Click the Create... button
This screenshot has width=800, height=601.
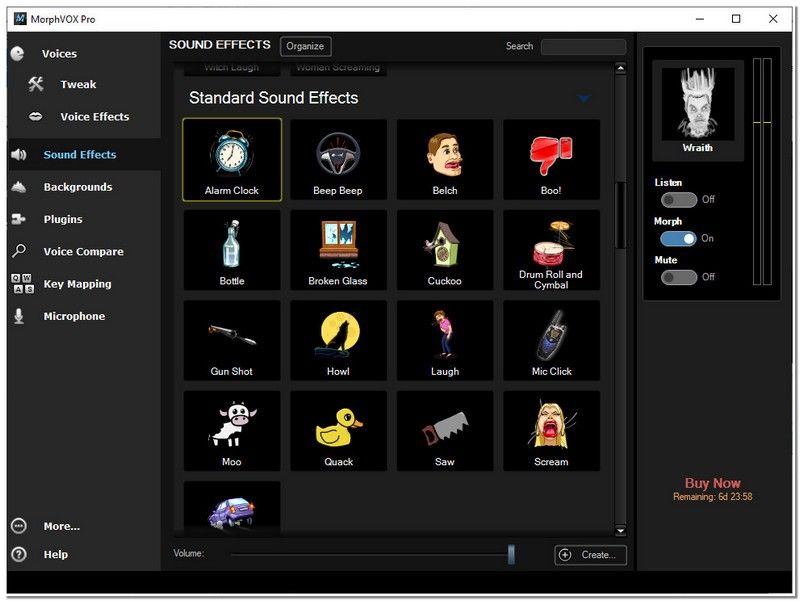point(590,555)
